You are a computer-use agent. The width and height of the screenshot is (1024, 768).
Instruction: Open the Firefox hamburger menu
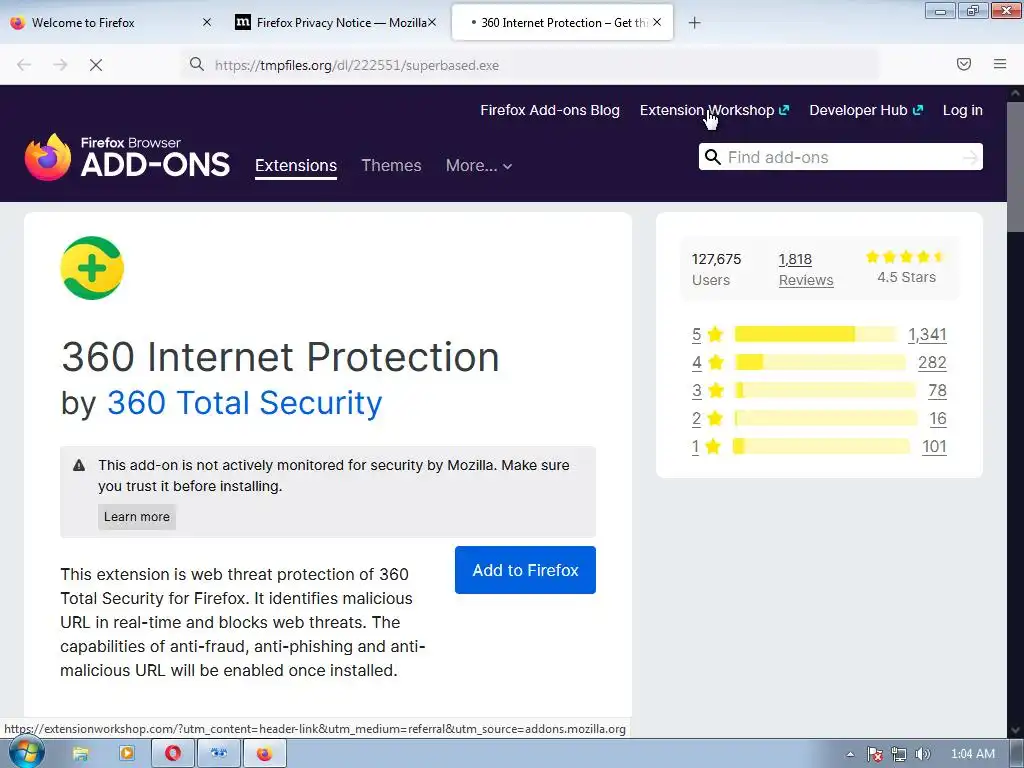tap(1000, 64)
